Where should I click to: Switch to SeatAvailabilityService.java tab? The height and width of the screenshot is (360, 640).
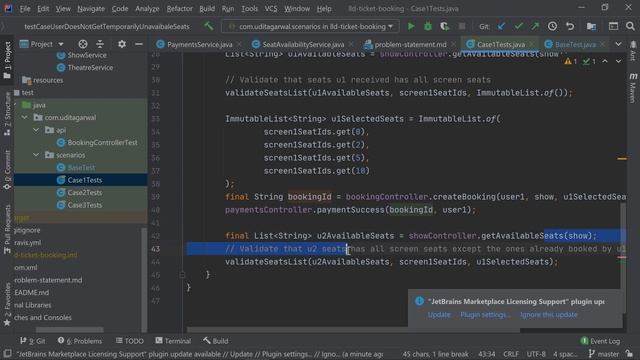(x=303, y=44)
